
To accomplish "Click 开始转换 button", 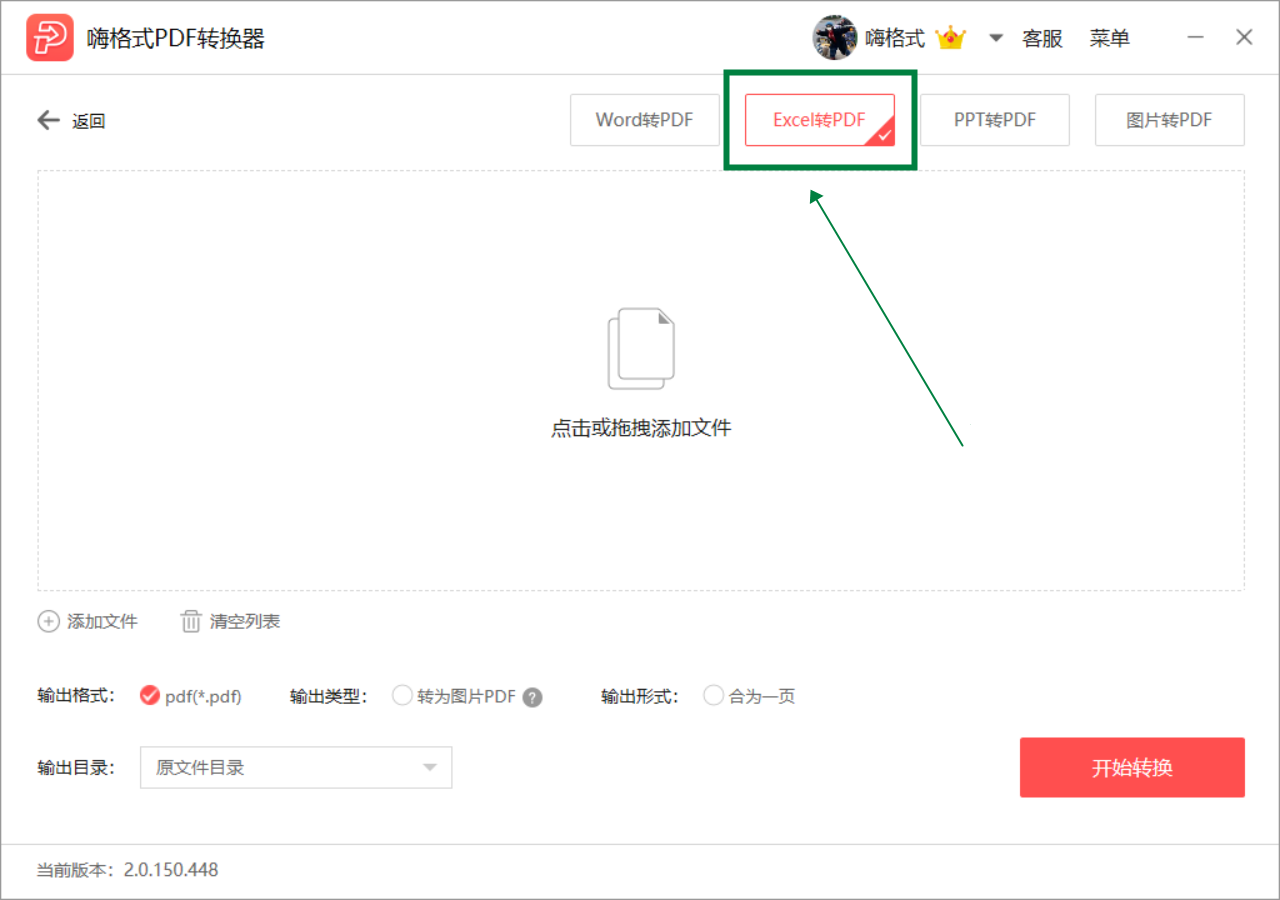I will [x=1132, y=768].
